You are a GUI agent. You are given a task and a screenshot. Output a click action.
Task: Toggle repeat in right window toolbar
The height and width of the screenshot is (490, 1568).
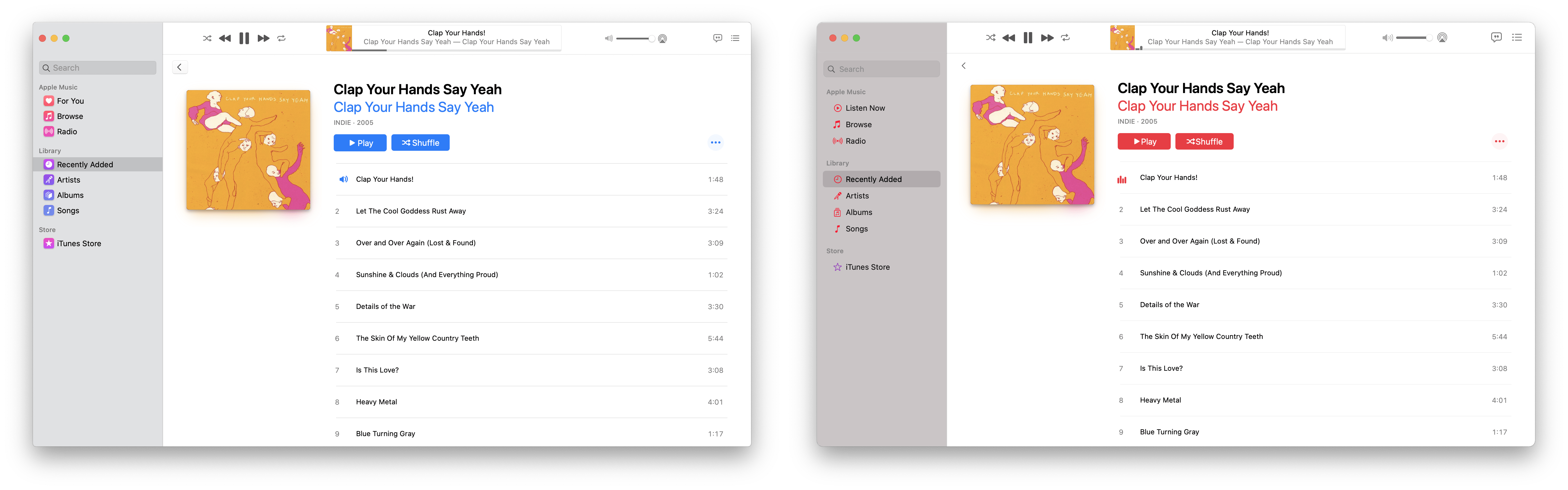click(1065, 38)
